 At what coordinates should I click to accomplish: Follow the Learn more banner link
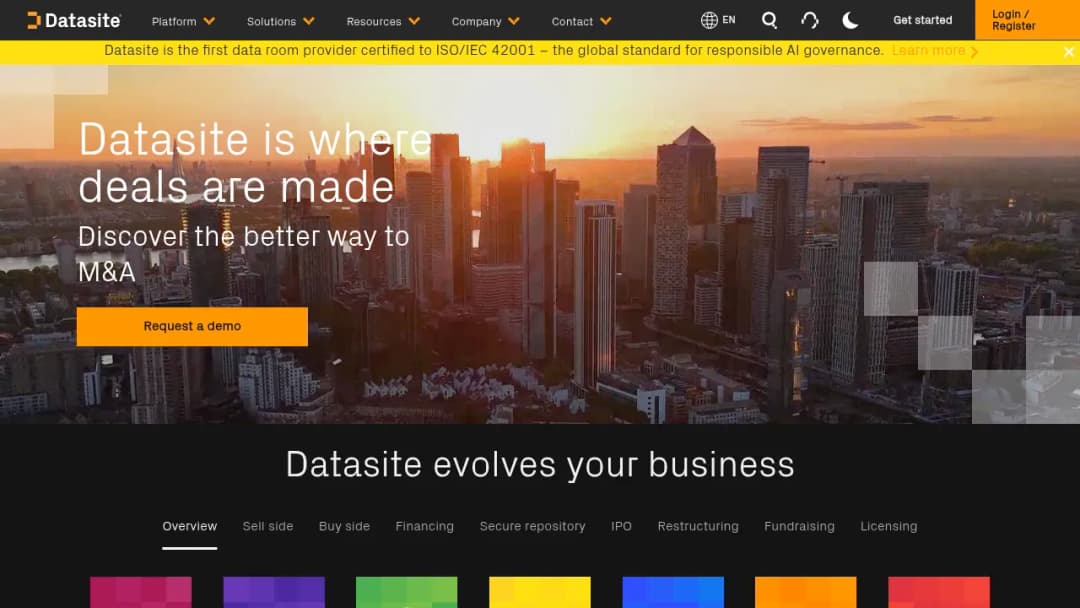tap(935, 51)
